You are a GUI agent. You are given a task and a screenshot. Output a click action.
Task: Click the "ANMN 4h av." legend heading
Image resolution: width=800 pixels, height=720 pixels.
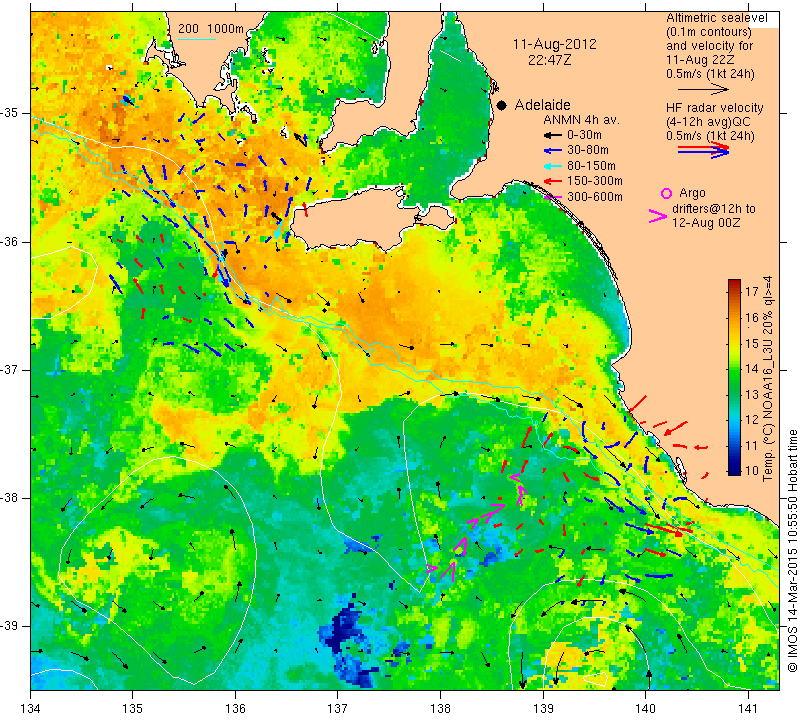click(581, 120)
